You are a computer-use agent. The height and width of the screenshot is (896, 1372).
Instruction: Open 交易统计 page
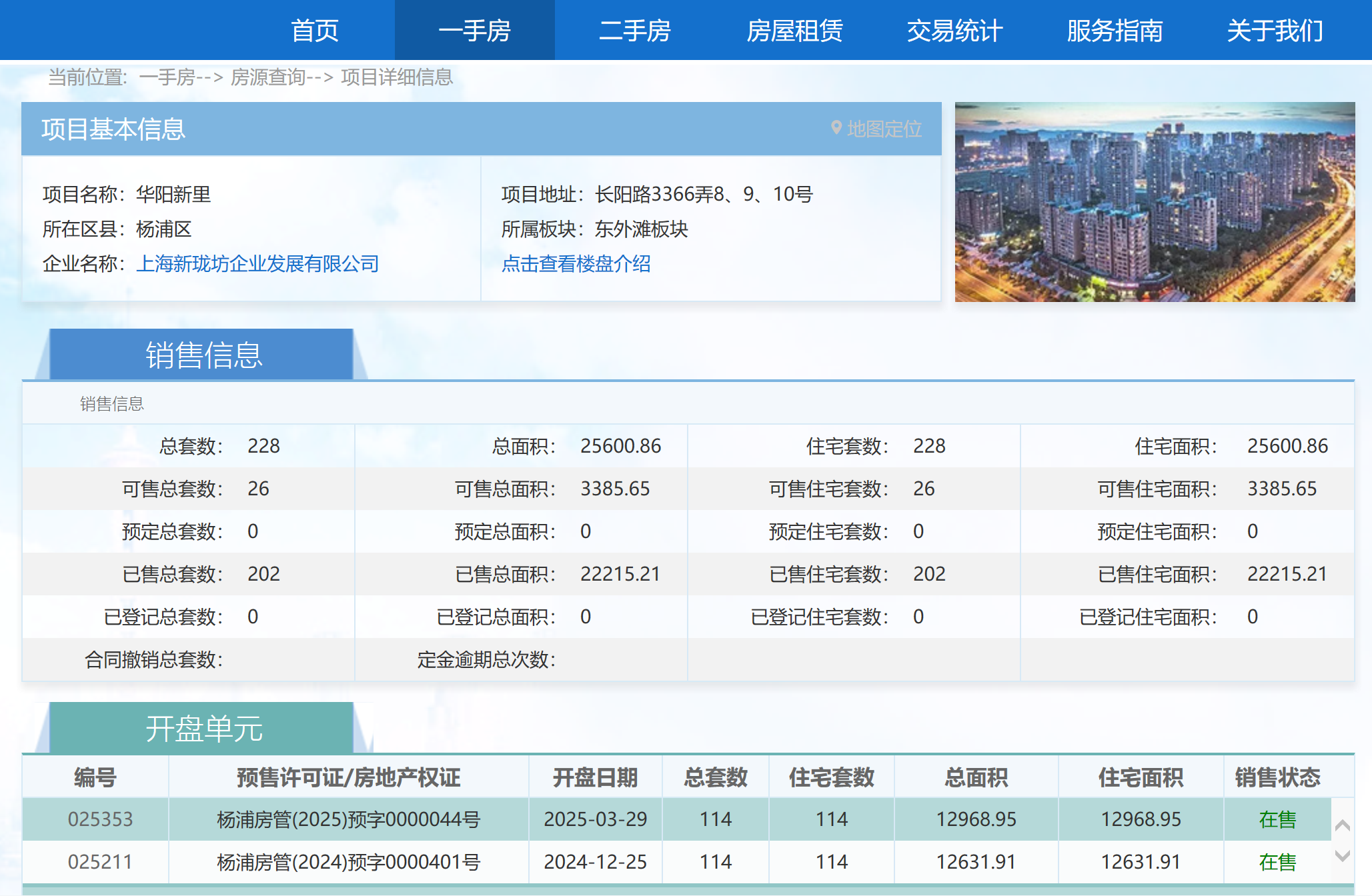click(954, 31)
